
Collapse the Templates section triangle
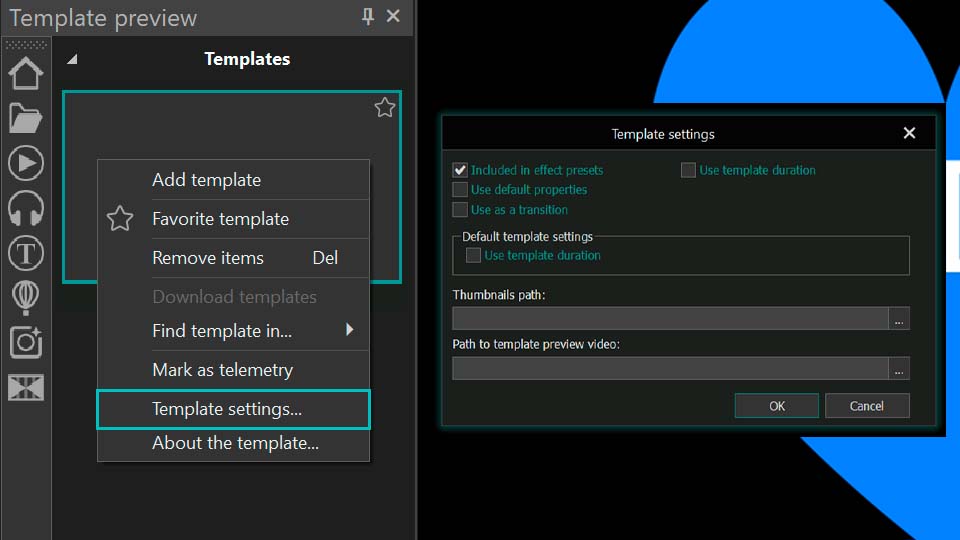72,59
